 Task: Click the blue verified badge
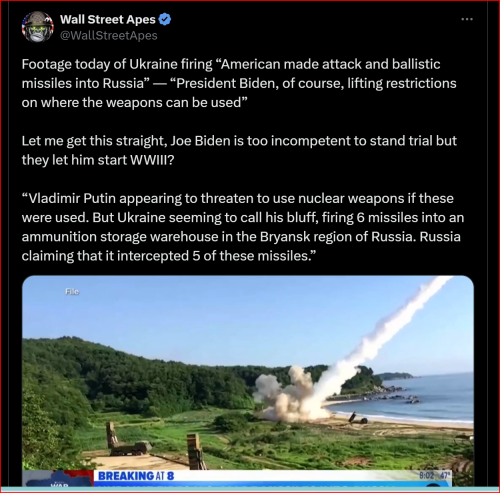[x=165, y=20]
